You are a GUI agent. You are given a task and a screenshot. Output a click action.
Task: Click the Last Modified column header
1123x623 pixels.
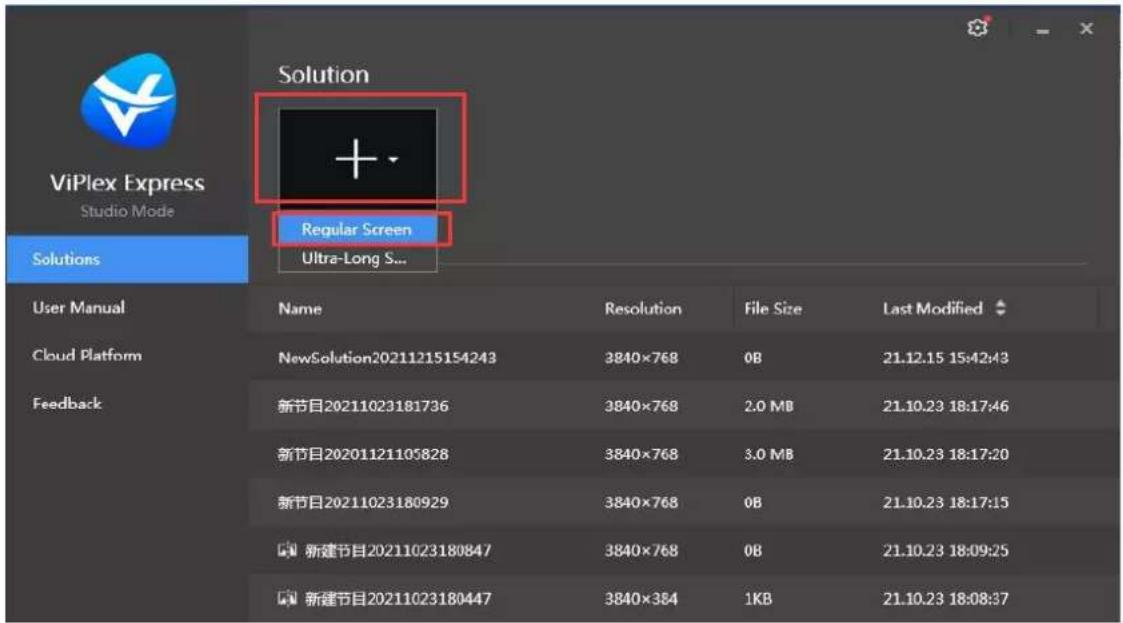click(x=932, y=309)
